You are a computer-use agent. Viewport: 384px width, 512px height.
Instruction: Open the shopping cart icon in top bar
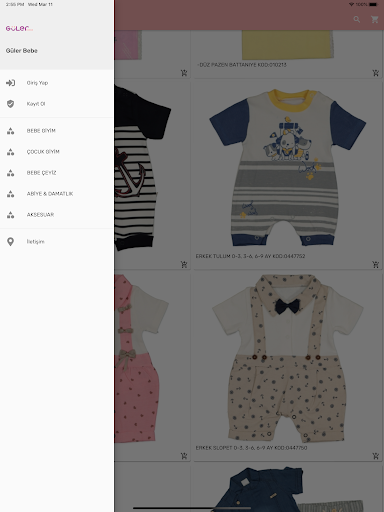[375, 19]
